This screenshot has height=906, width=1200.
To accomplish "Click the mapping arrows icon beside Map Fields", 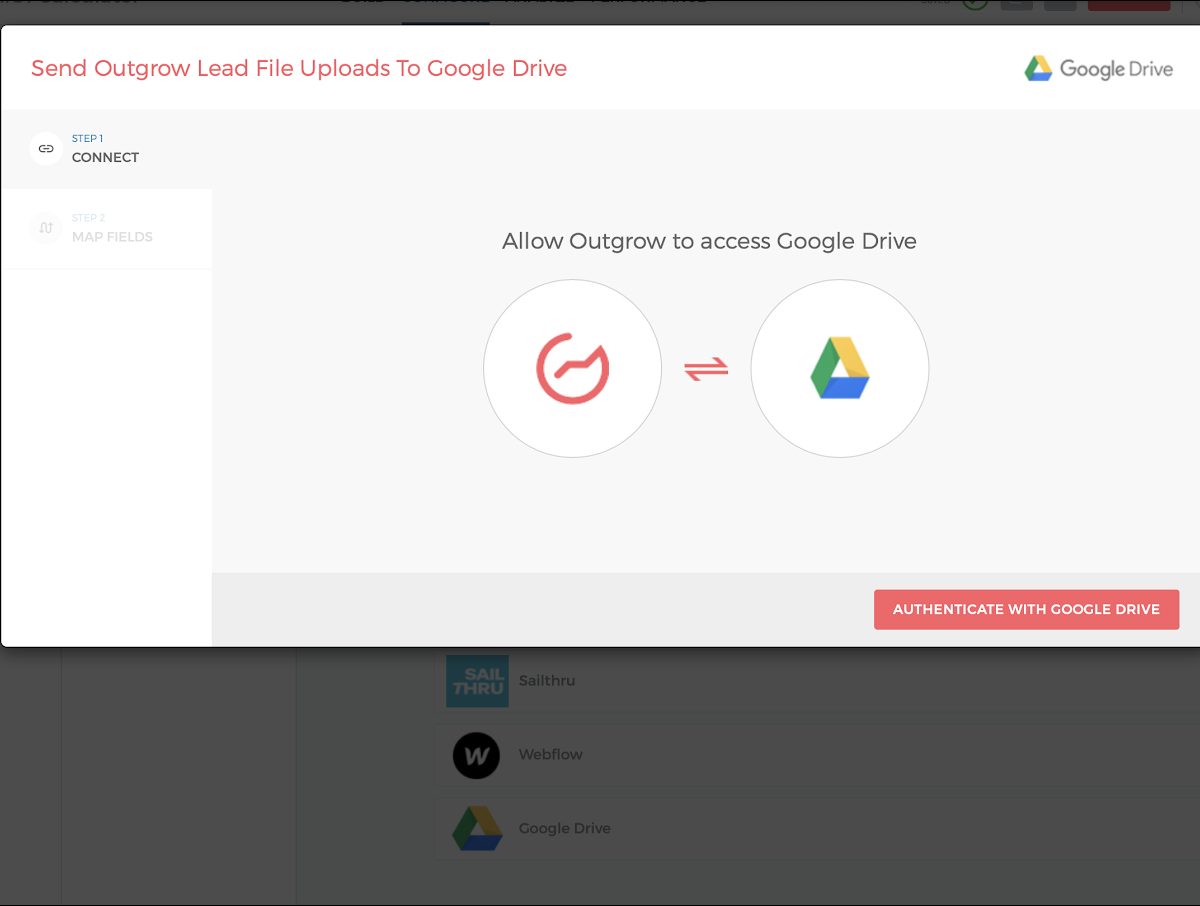I will click(x=46, y=229).
